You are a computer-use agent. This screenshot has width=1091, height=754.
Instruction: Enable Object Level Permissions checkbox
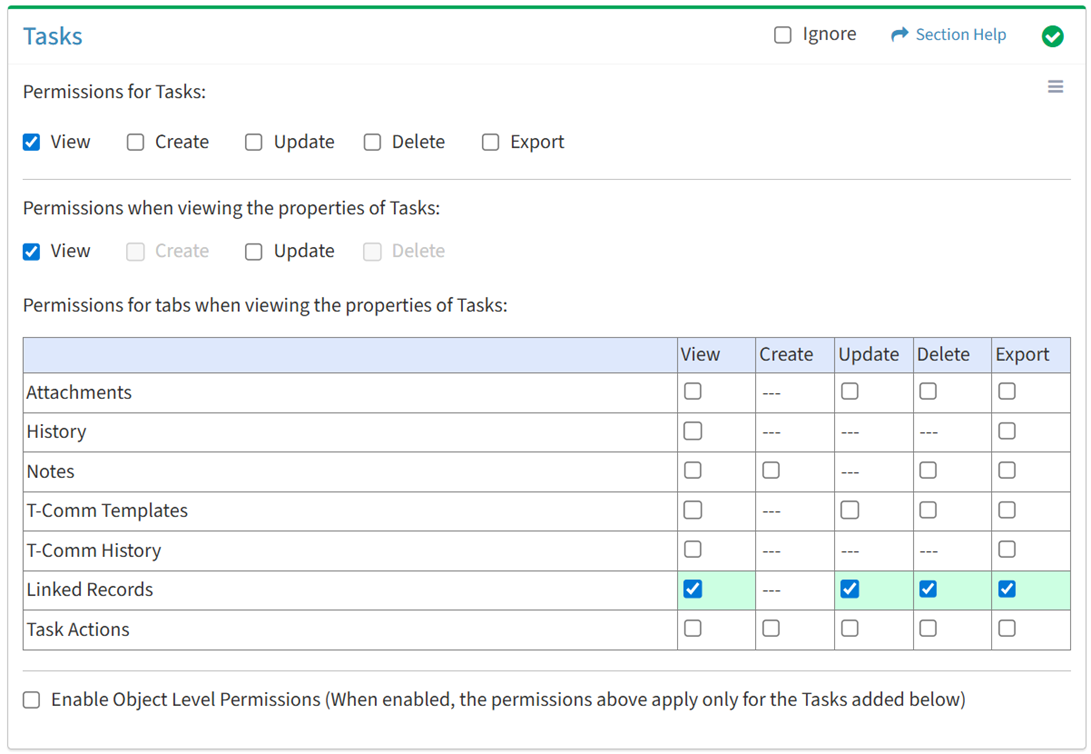click(x=32, y=700)
